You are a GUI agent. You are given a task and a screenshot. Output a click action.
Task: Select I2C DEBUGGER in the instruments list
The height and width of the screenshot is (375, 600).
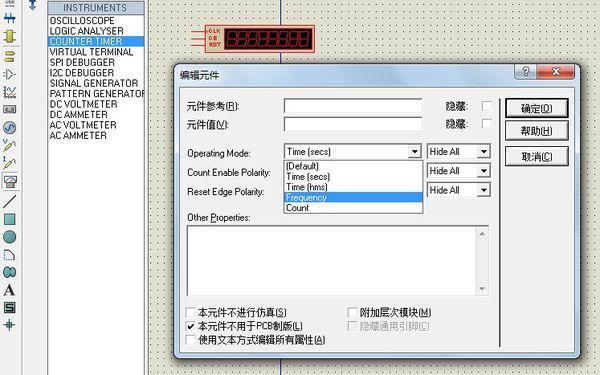[96, 73]
